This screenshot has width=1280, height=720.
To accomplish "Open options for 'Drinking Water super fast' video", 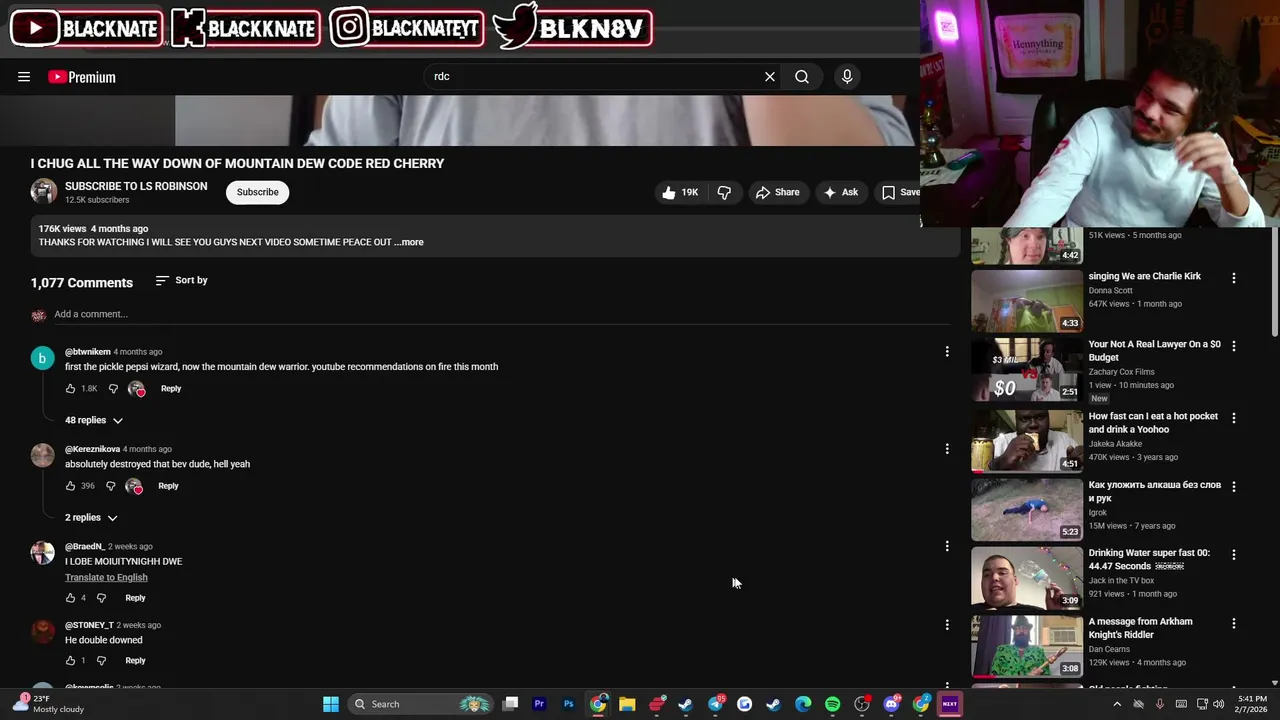I will click(x=1233, y=554).
